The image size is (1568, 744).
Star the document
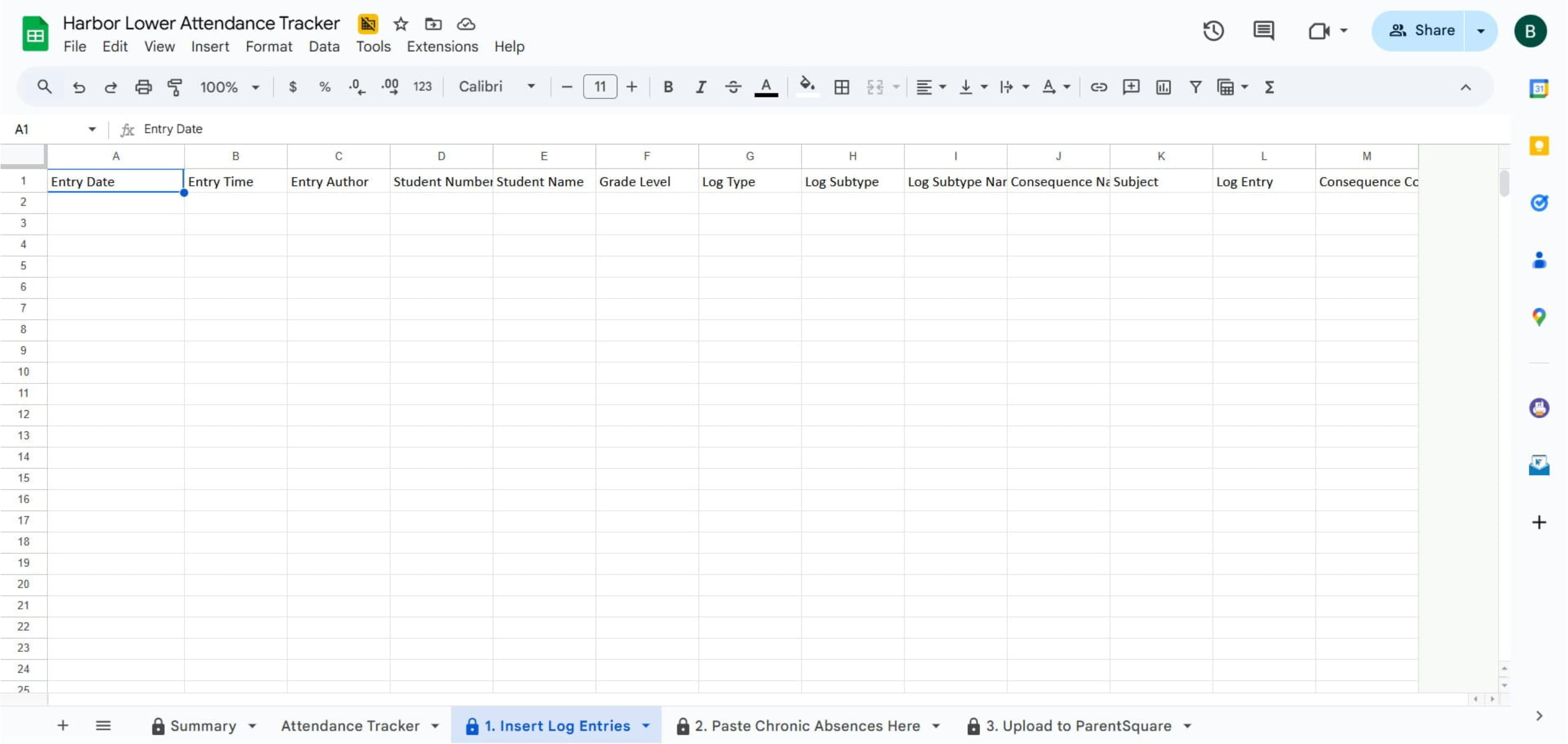pos(401,24)
